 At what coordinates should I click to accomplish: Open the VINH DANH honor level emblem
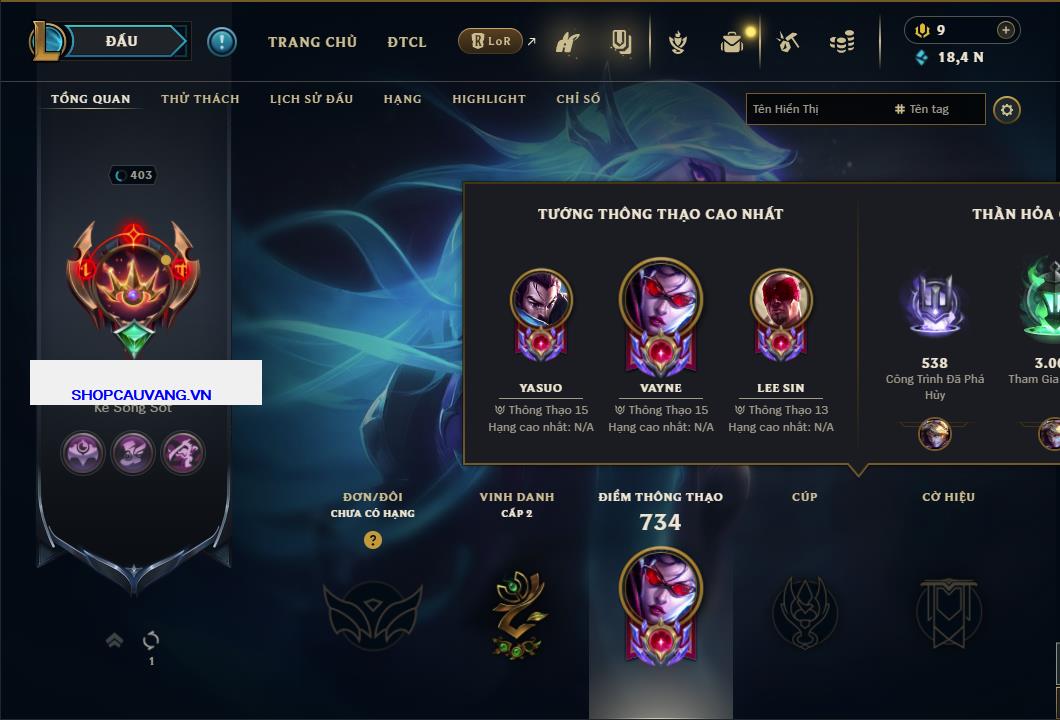pyautogui.click(x=517, y=615)
